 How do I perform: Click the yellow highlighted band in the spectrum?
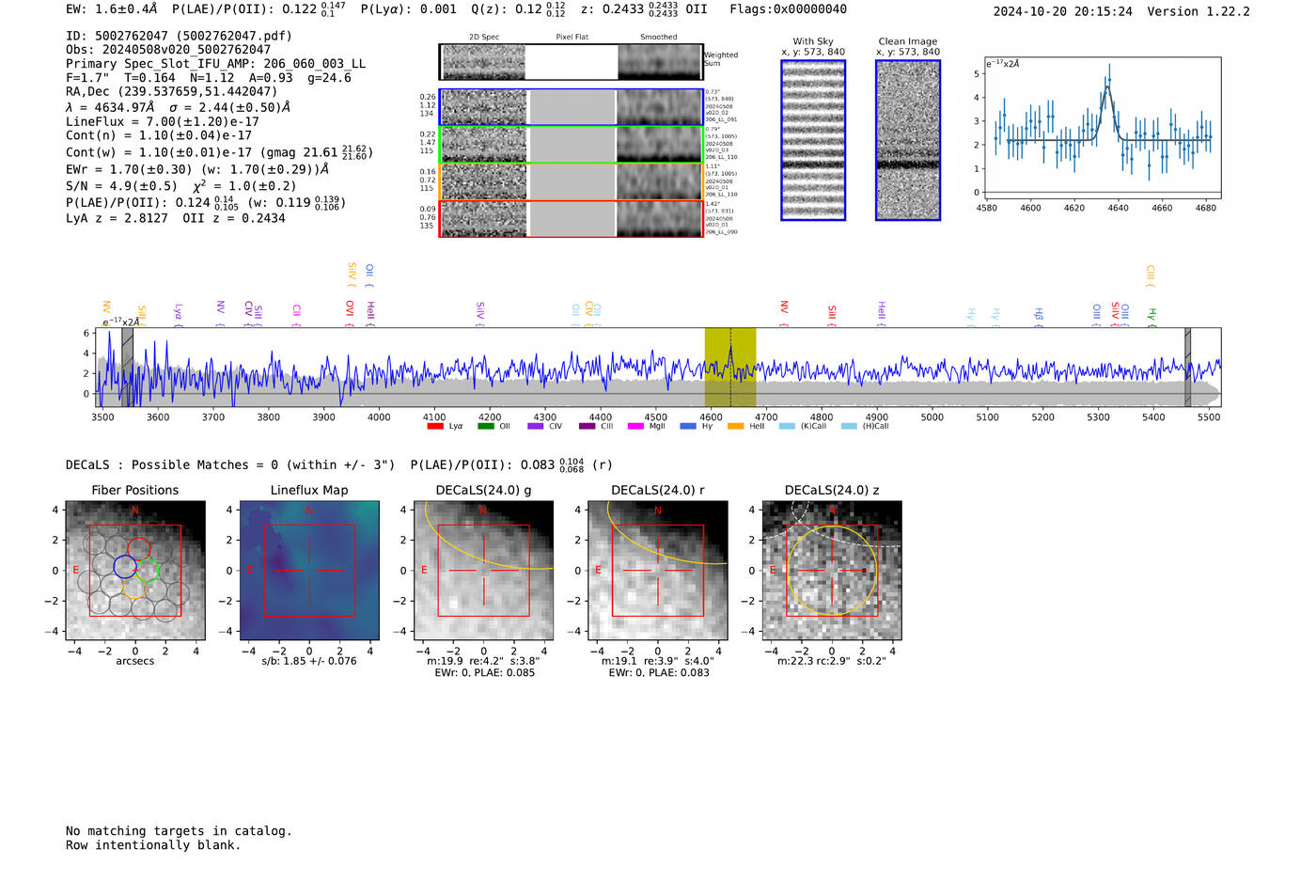pyautogui.click(x=730, y=367)
